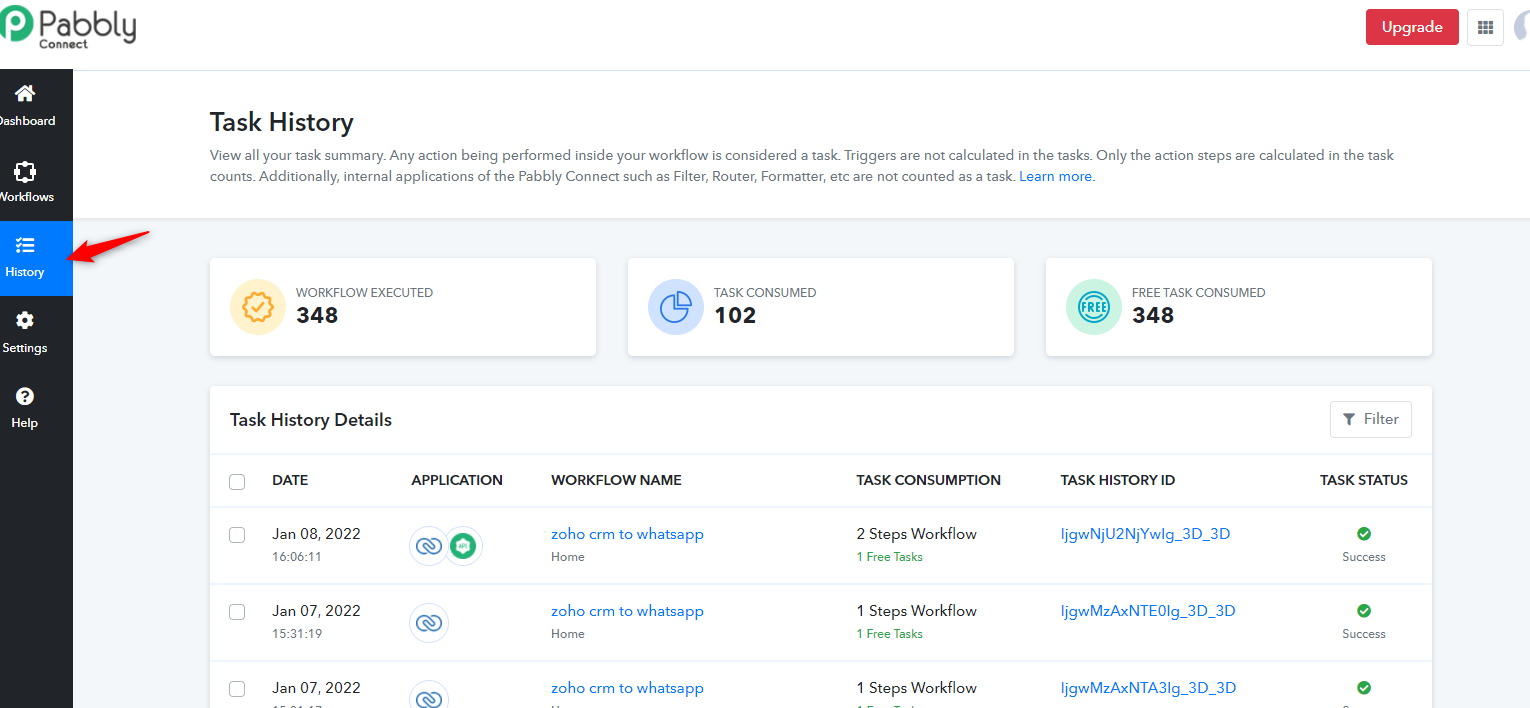Check the Jan 08, 2022 16:06:11 row checkbox
The width and height of the screenshot is (1530, 708).
237,535
